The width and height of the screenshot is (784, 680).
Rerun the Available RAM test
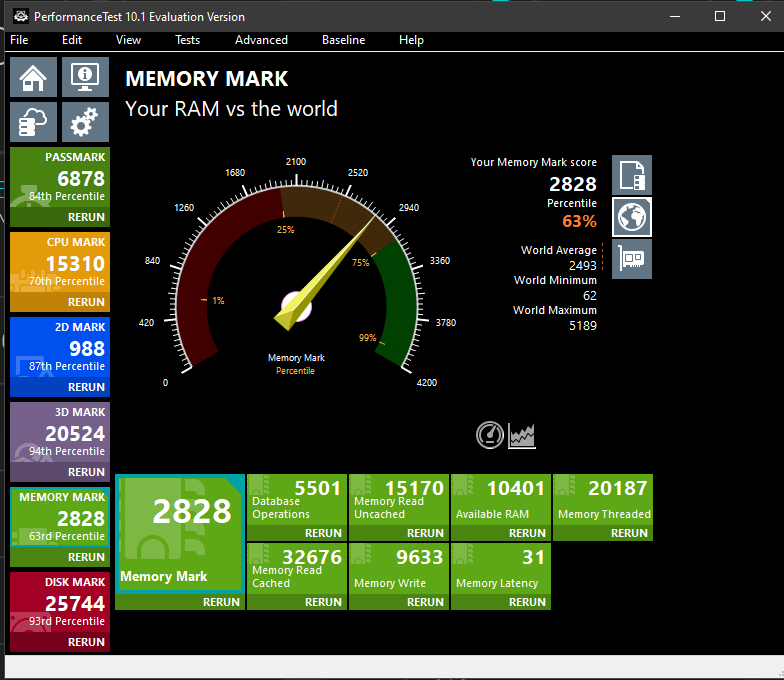coord(501,534)
